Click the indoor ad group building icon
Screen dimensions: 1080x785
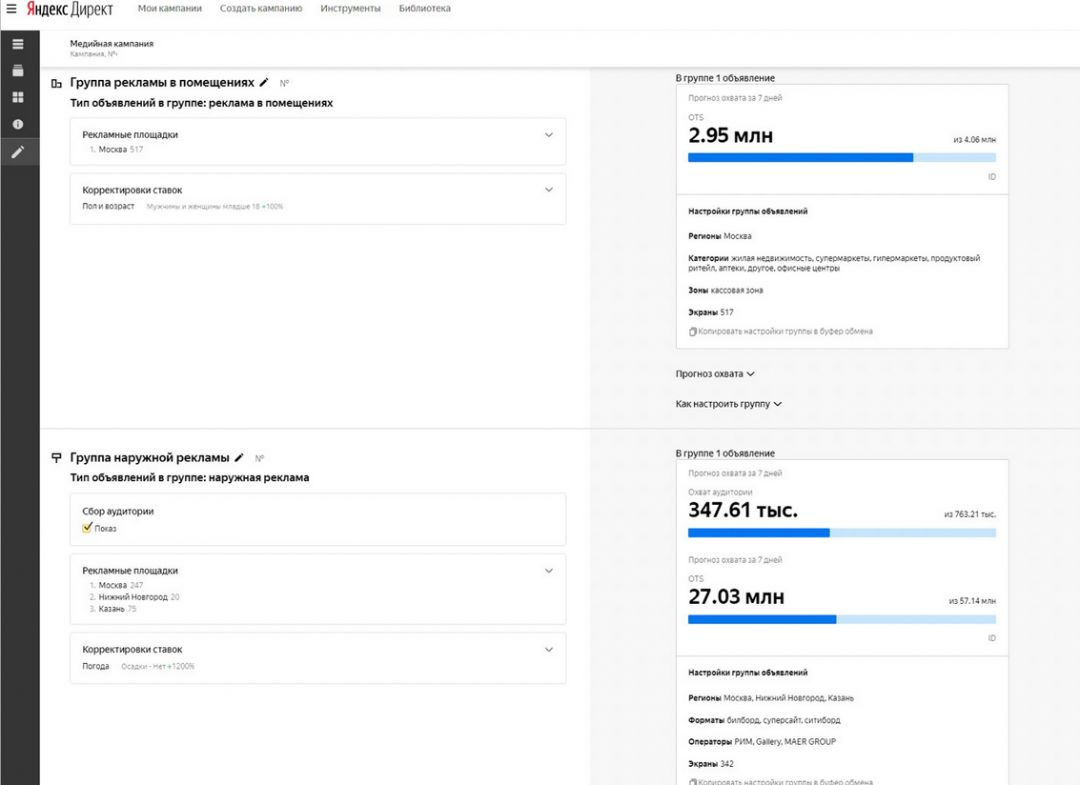coord(56,83)
